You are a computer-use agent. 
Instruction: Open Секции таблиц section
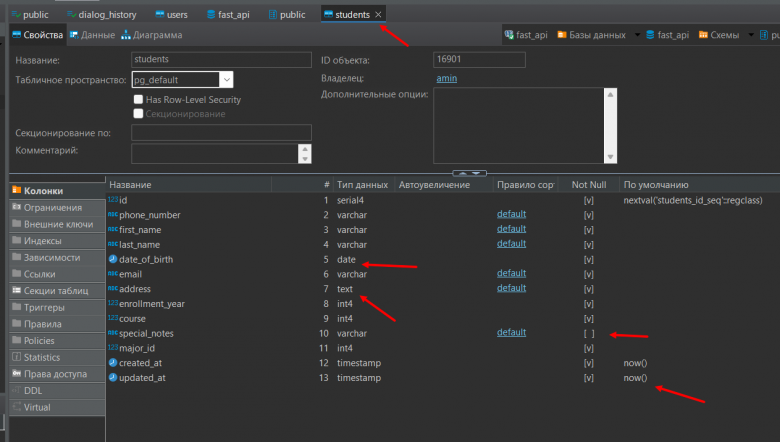tap(57, 291)
